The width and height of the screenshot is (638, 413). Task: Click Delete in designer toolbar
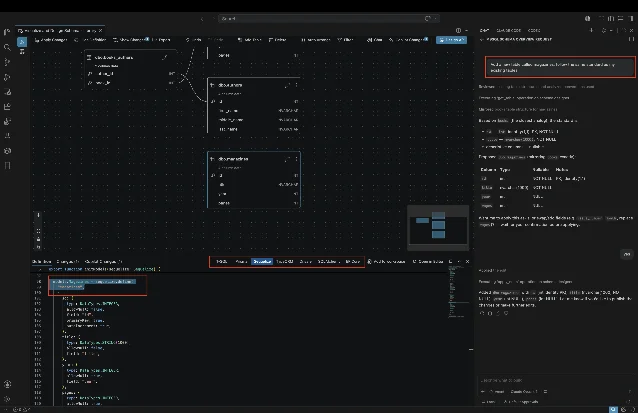[x=277, y=39]
